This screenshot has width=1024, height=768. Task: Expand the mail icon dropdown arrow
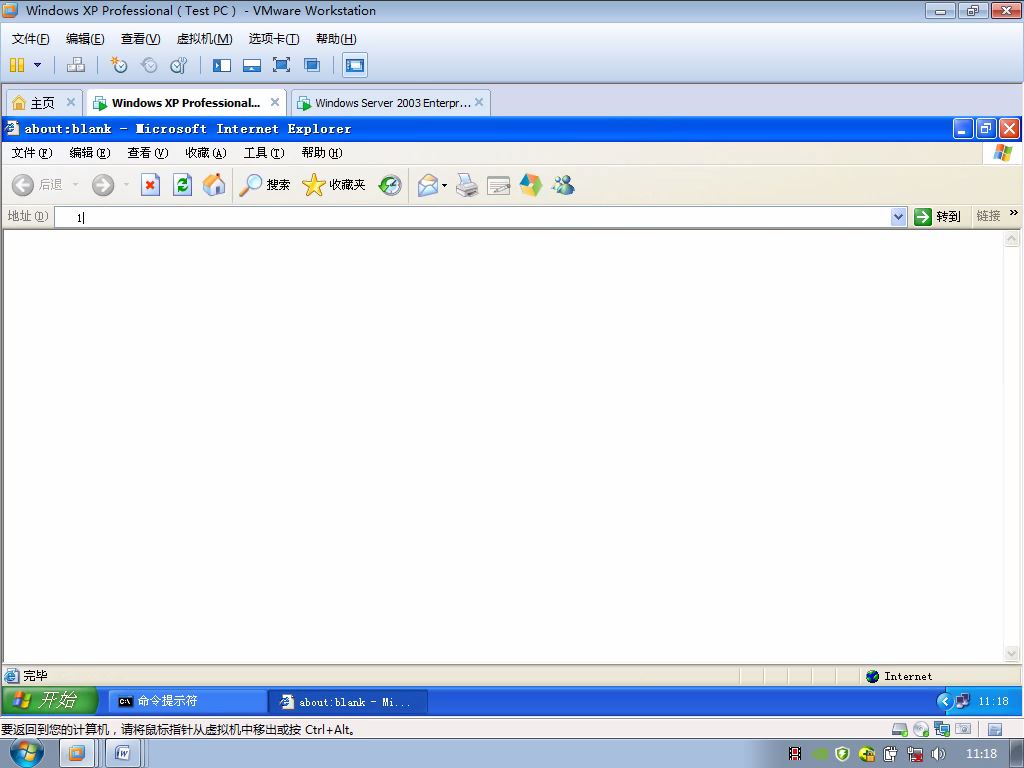click(x=445, y=185)
